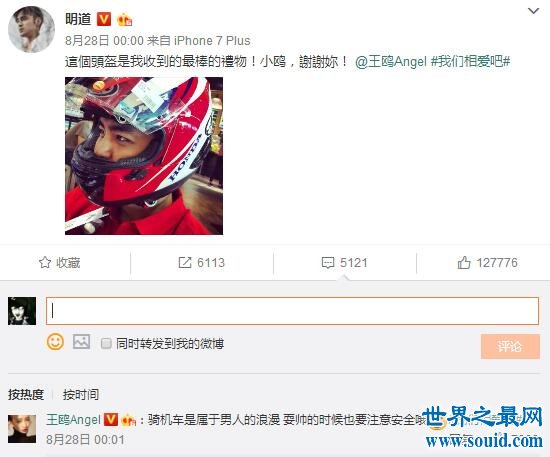Submit with the 评论 button

tap(510, 346)
